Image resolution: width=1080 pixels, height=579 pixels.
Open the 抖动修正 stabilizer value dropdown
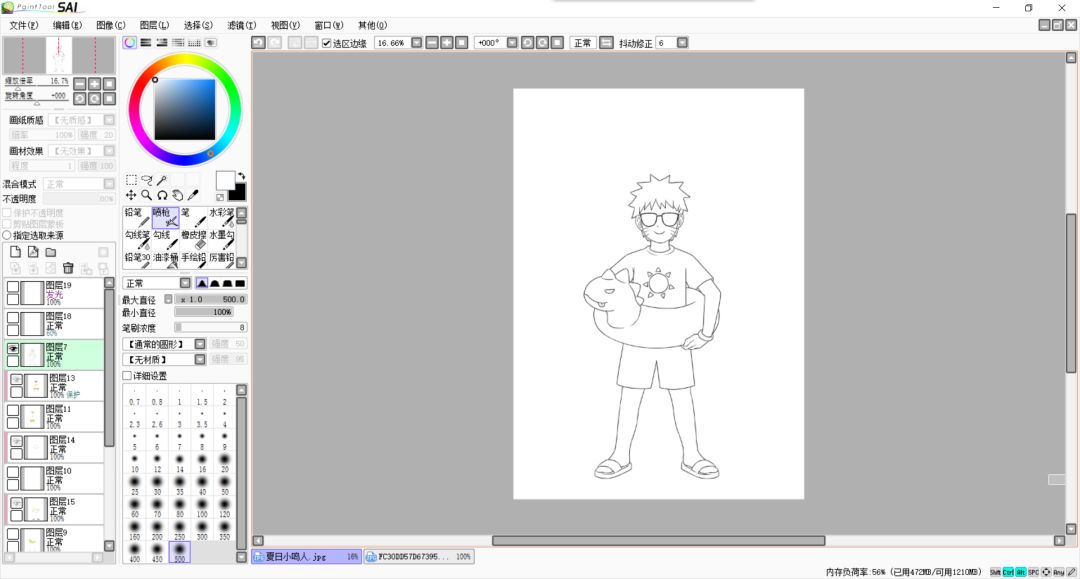tap(682, 43)
